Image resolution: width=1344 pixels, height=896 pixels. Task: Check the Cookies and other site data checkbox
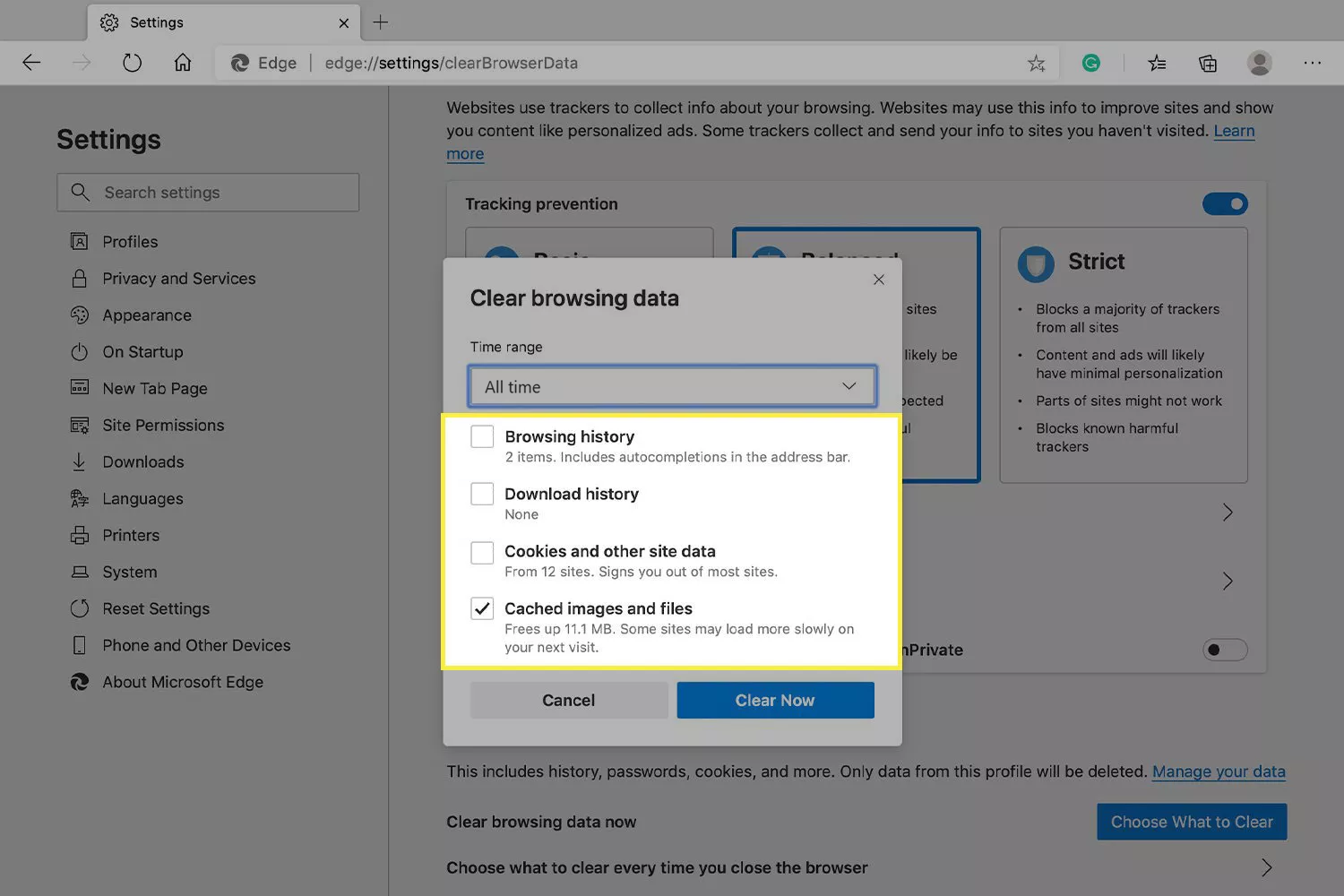pyautogui.click(x=482, y=552)
